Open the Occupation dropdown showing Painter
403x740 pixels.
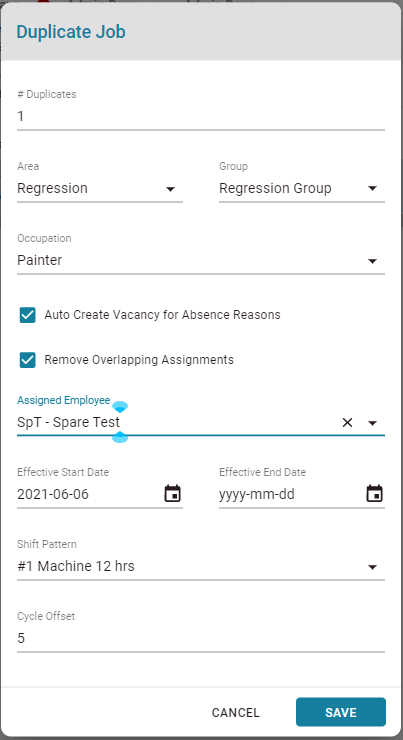[201, 261]
